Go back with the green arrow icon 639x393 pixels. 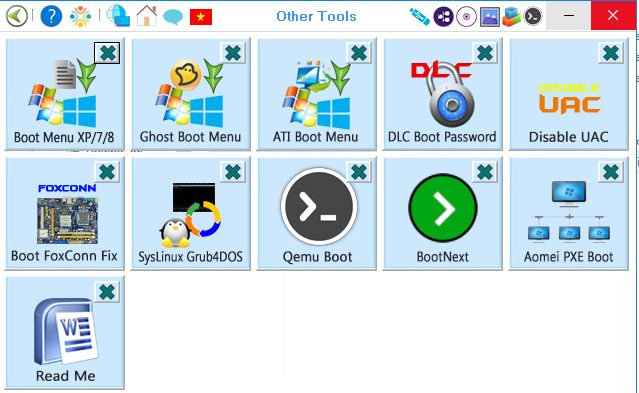coord(16,16)
